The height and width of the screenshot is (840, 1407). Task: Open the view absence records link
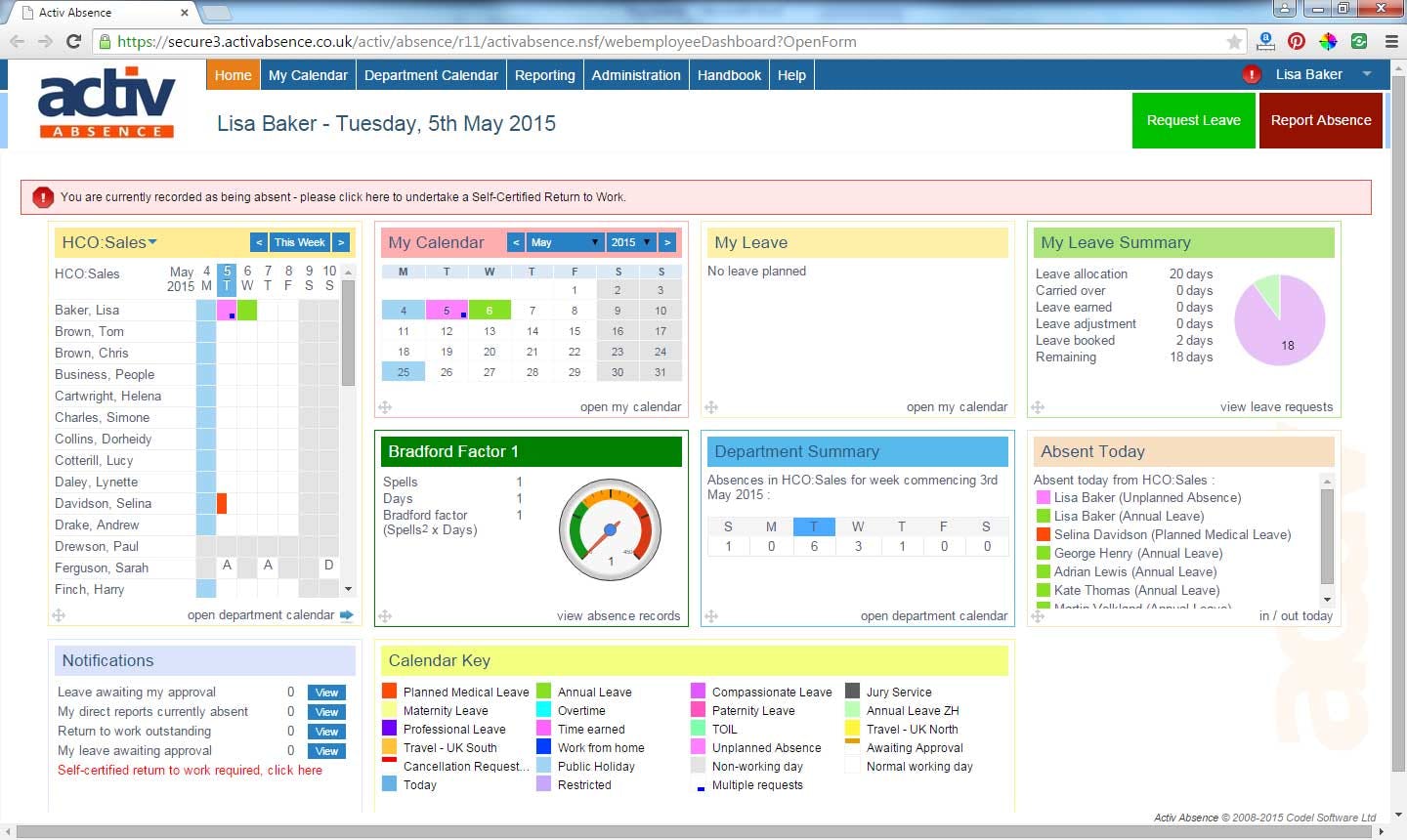[x=618, y=615]
